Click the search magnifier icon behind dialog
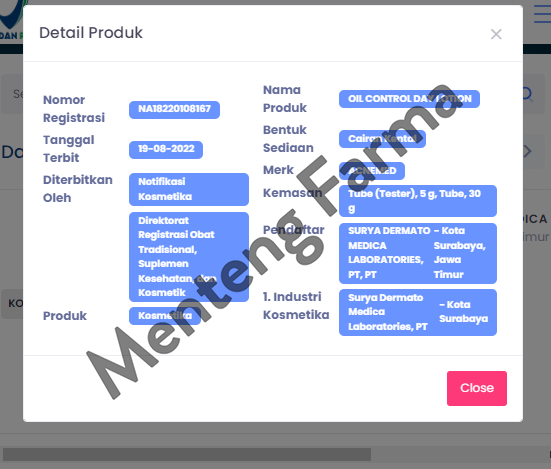551x469 pixels. [x=528, y=94]
